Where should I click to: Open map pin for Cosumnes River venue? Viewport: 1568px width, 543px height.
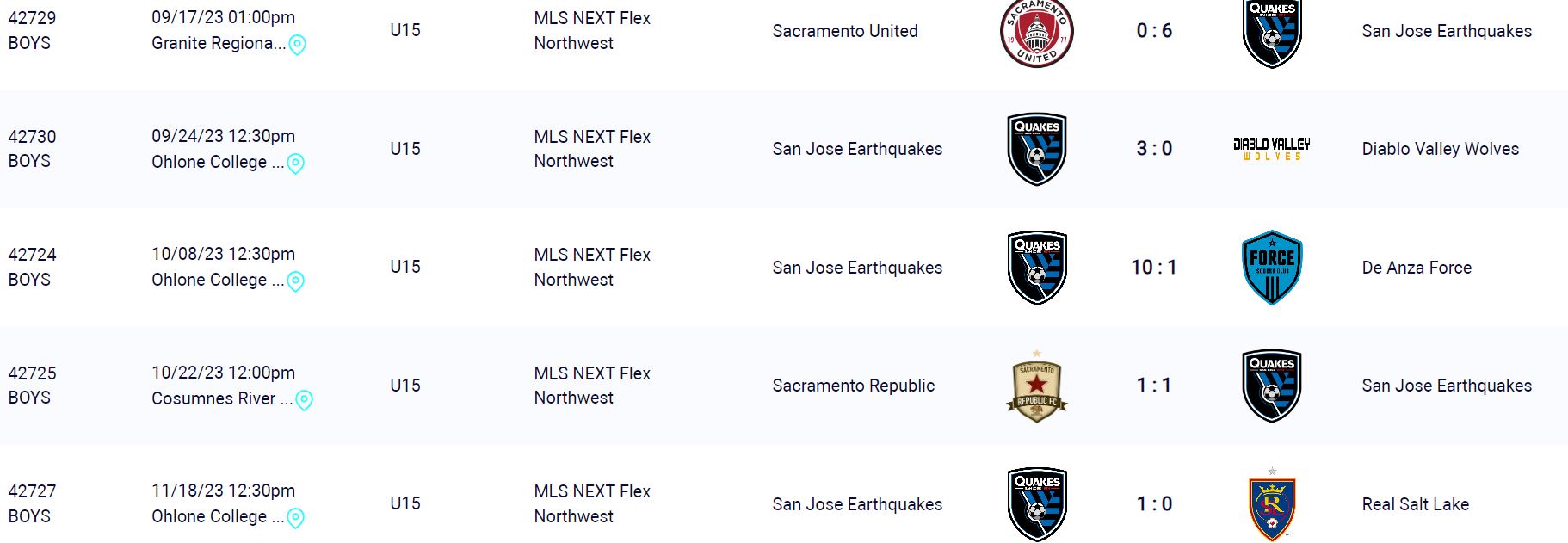[304, 400]
